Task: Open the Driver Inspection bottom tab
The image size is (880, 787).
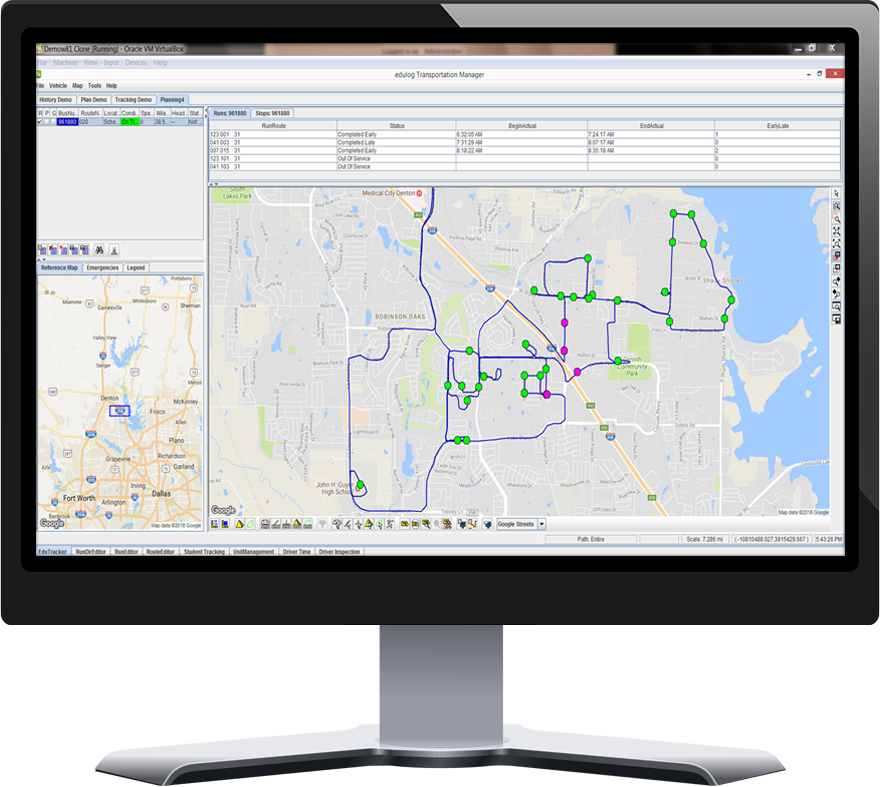Action: 340,552
